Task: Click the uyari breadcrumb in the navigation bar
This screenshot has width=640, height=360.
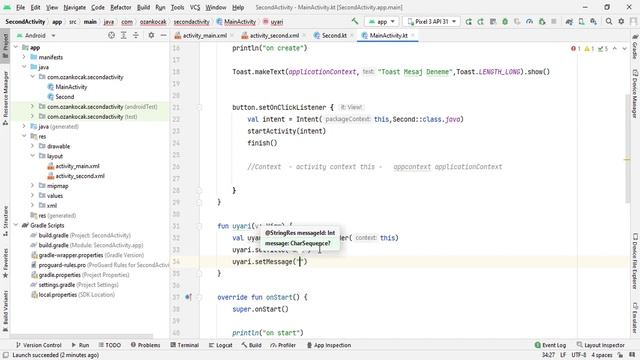Action: pos(273,22)
